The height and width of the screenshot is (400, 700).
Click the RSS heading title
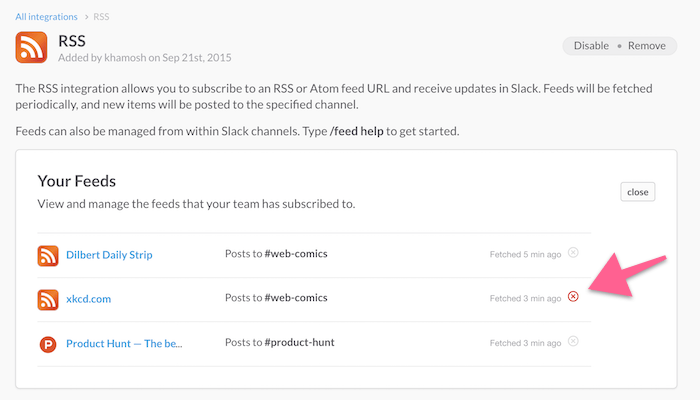tap(72, 41)
